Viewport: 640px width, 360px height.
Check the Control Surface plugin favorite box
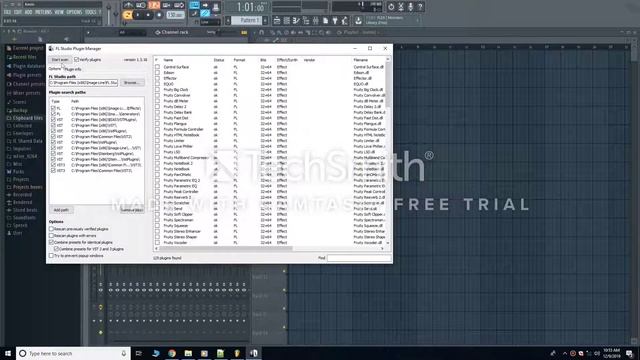158,67
